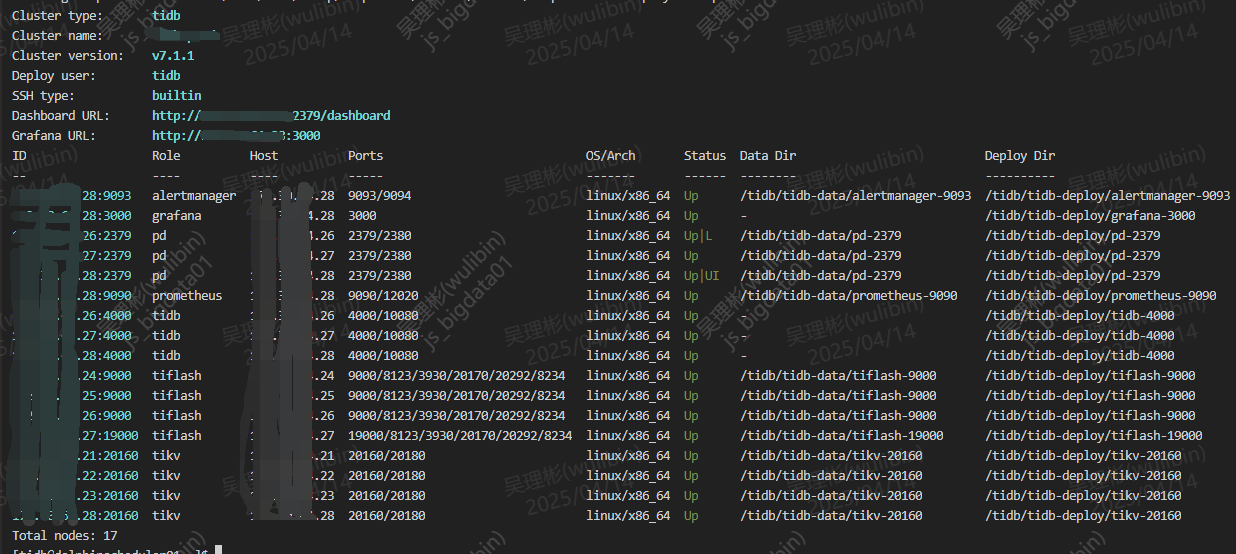
Task: Click the ID column header
Action: point(19,156)
